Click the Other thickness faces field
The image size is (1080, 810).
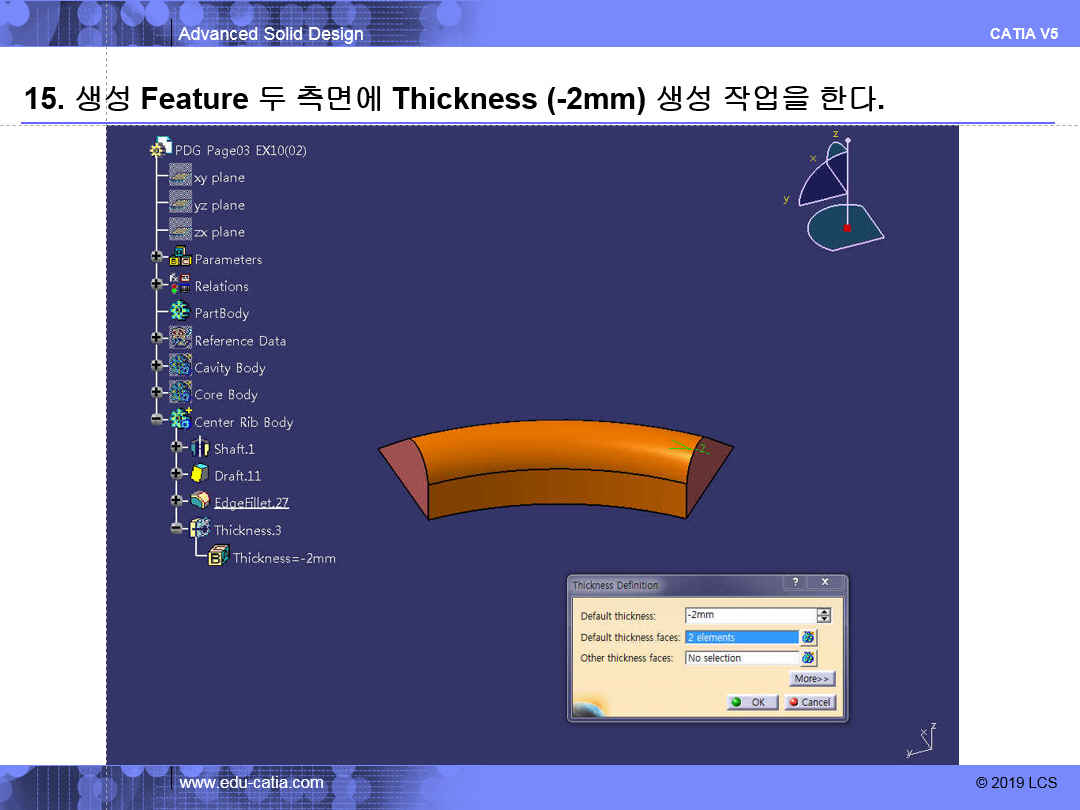[741, 658]
